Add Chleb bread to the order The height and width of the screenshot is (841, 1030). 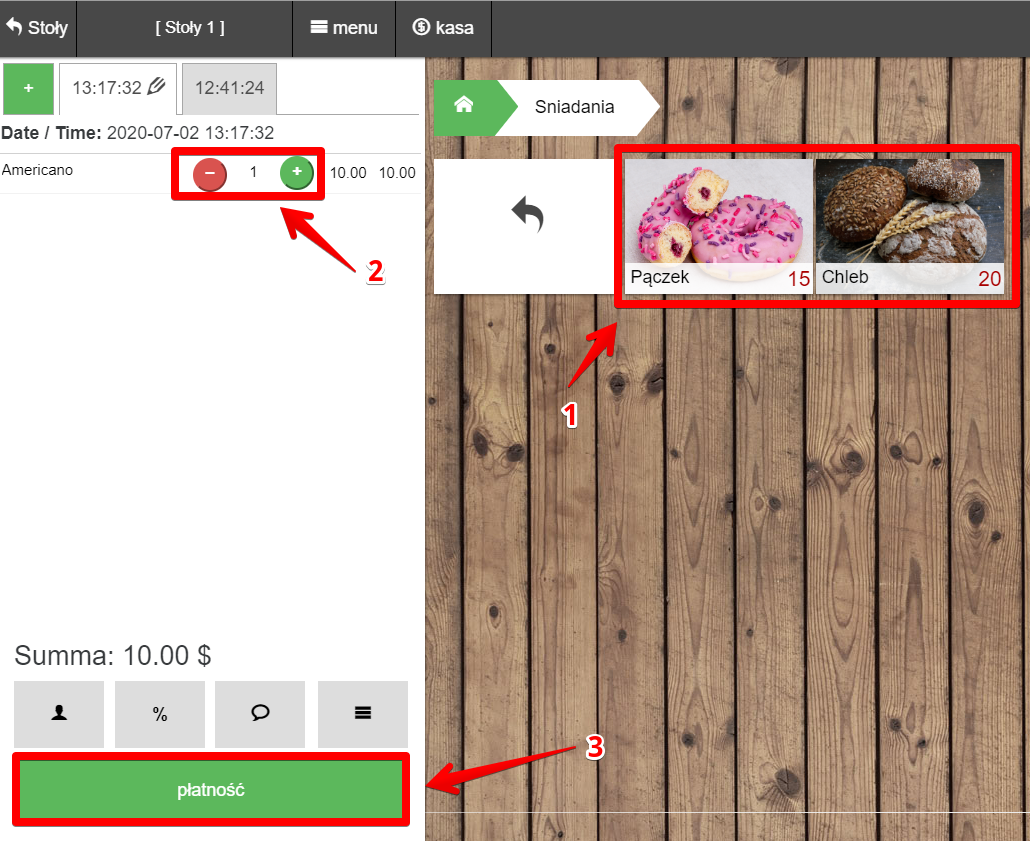(x=910, y=226)
